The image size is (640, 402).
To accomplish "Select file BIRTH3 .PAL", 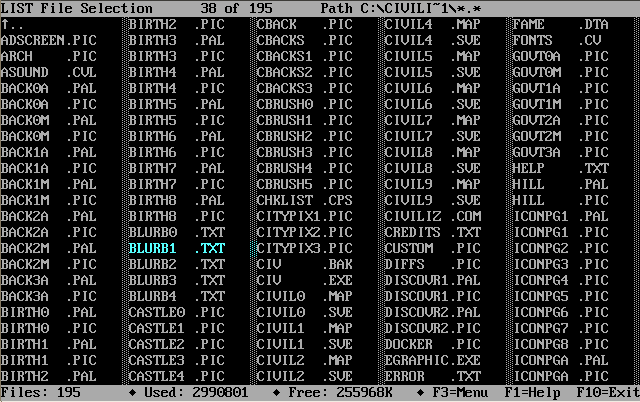I will (176, 40).
